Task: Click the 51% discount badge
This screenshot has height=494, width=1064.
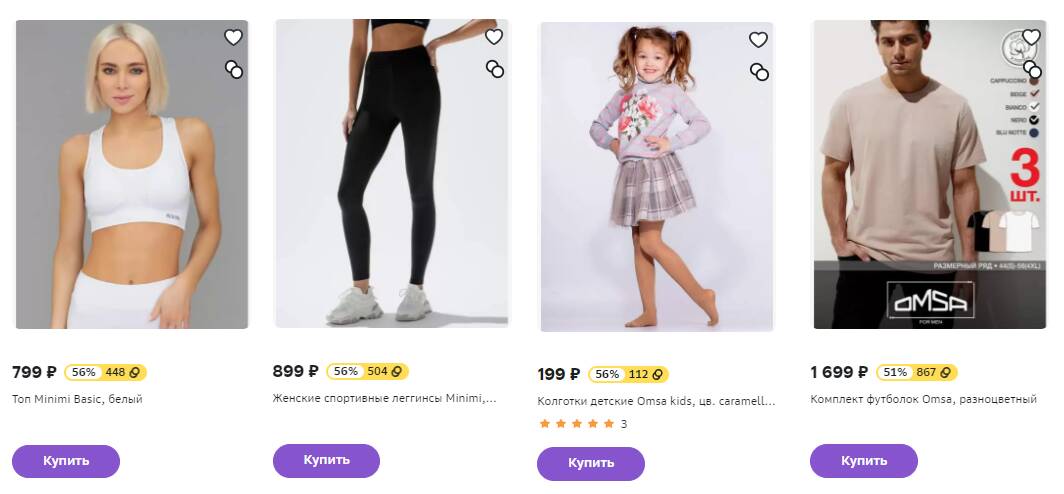Action: point(895,372)
